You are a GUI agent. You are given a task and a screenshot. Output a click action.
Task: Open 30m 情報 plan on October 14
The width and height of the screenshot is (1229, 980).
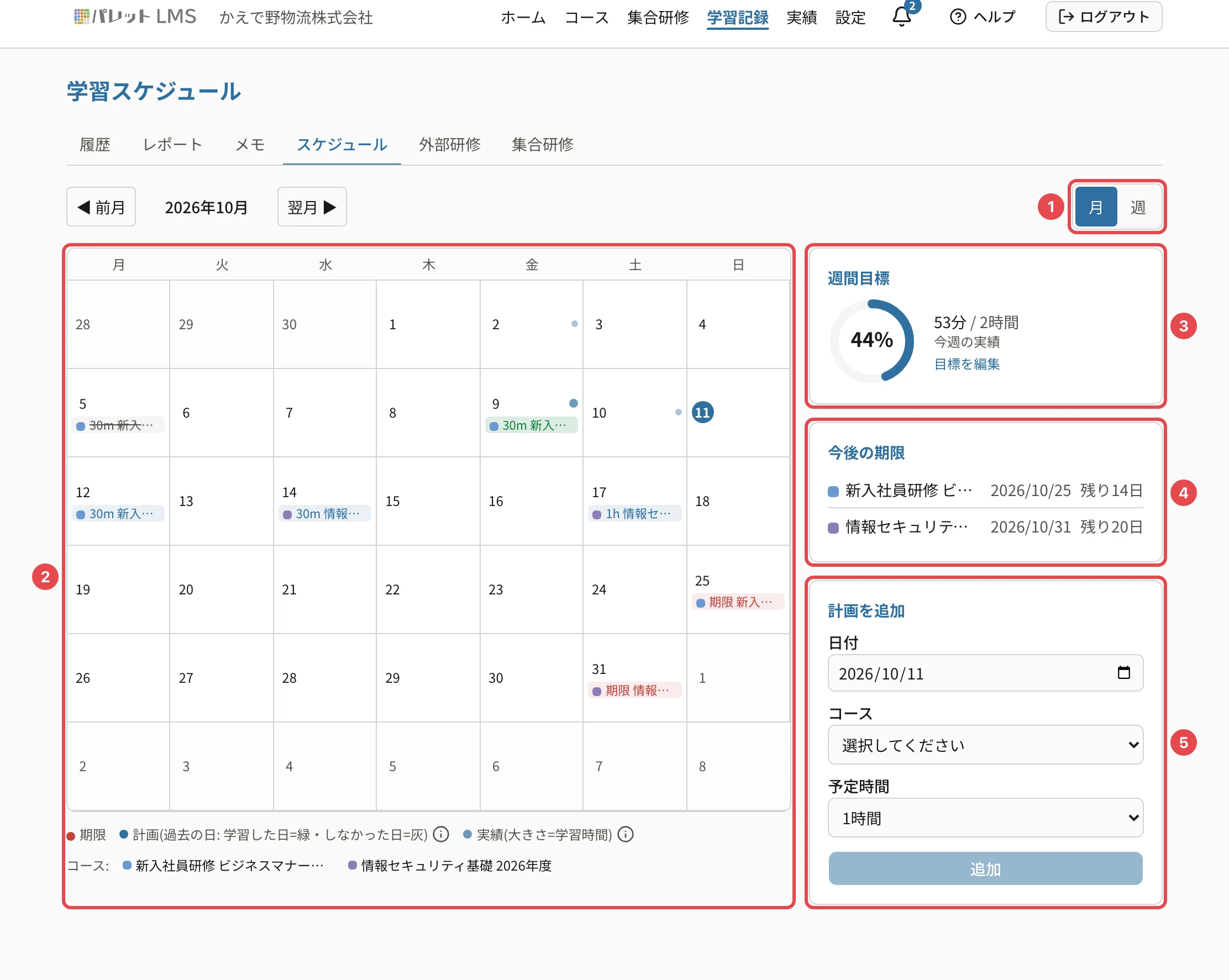tap(325, 513)
